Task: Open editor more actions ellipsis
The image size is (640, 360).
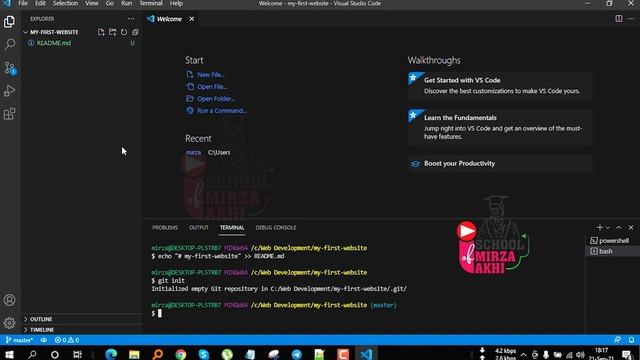Action: pos(631,19)
